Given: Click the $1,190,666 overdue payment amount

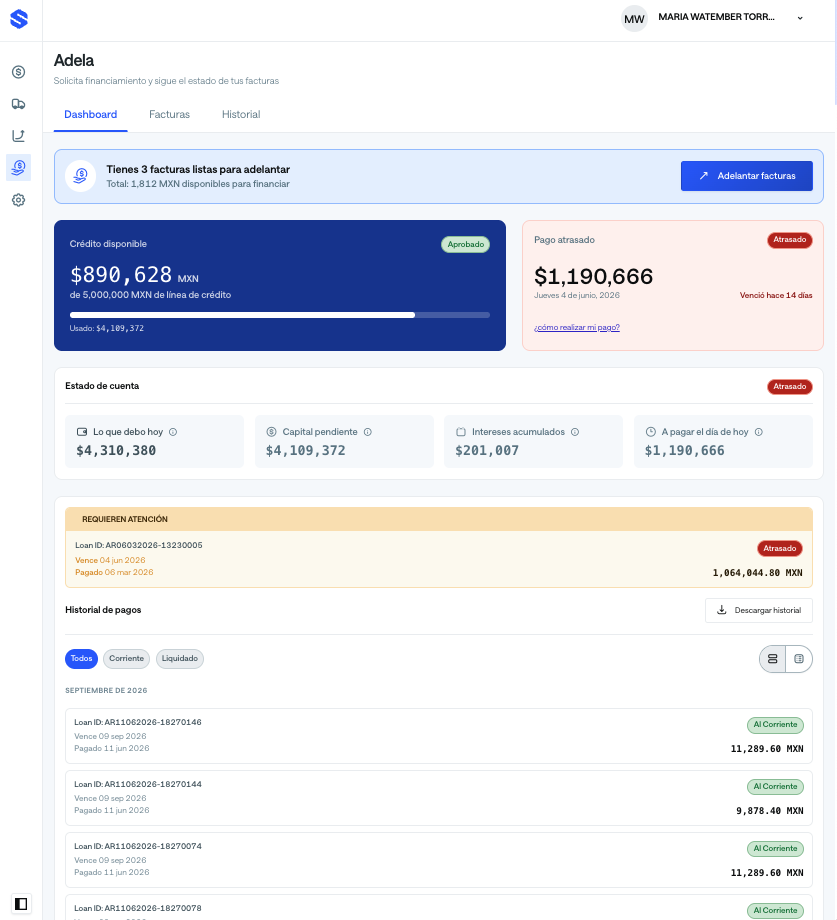Looking at the screenshot, I should (593, 276).
